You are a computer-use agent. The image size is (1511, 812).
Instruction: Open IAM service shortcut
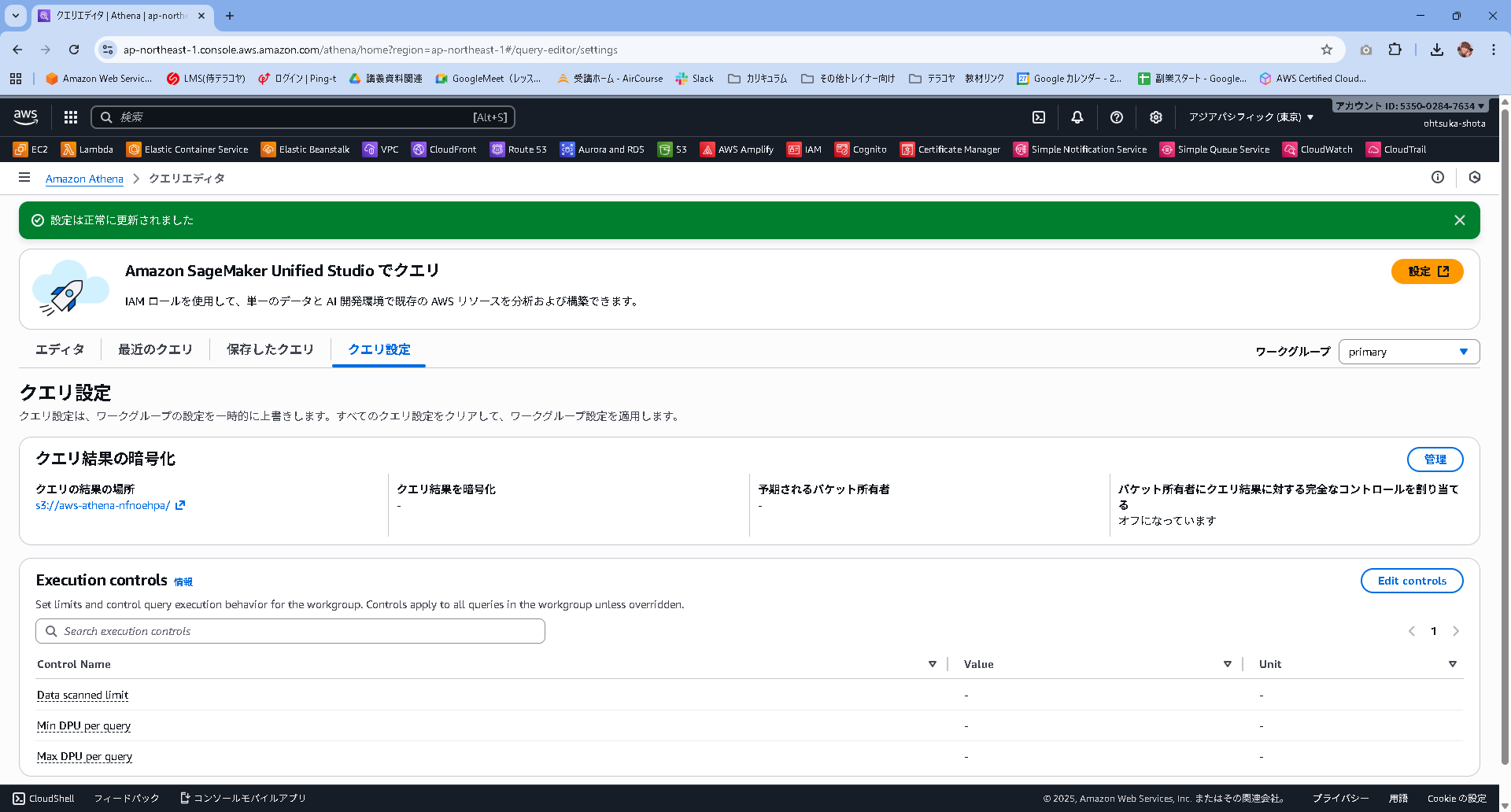804,149
